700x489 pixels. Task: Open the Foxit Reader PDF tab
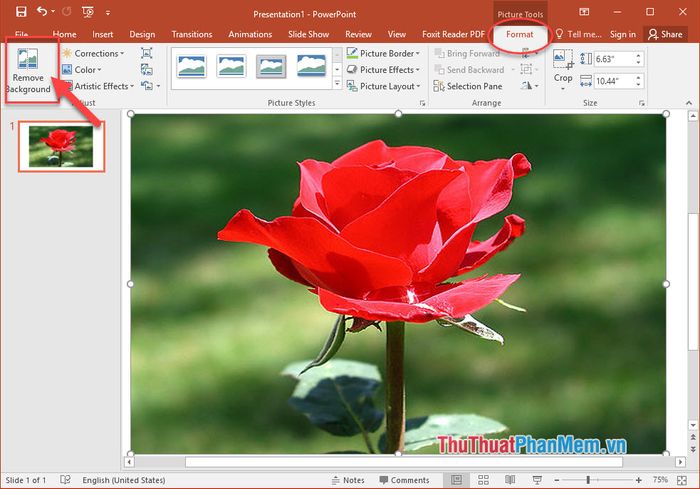click(453, 34)
